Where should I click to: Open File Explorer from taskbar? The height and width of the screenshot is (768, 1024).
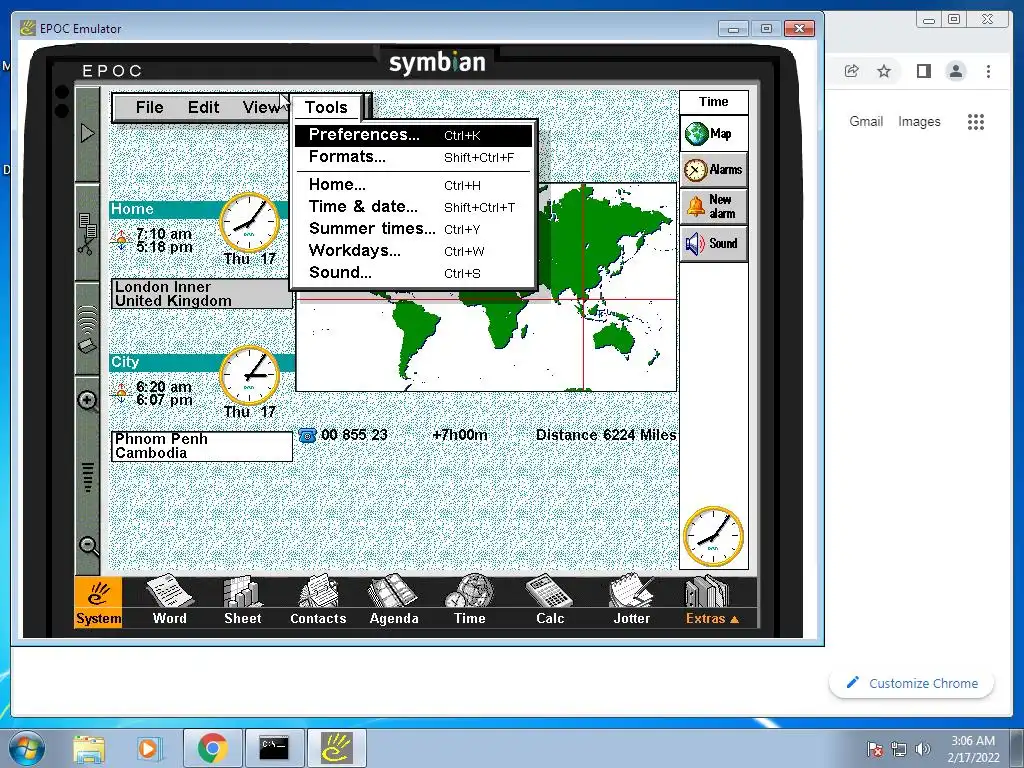[89, 748]
